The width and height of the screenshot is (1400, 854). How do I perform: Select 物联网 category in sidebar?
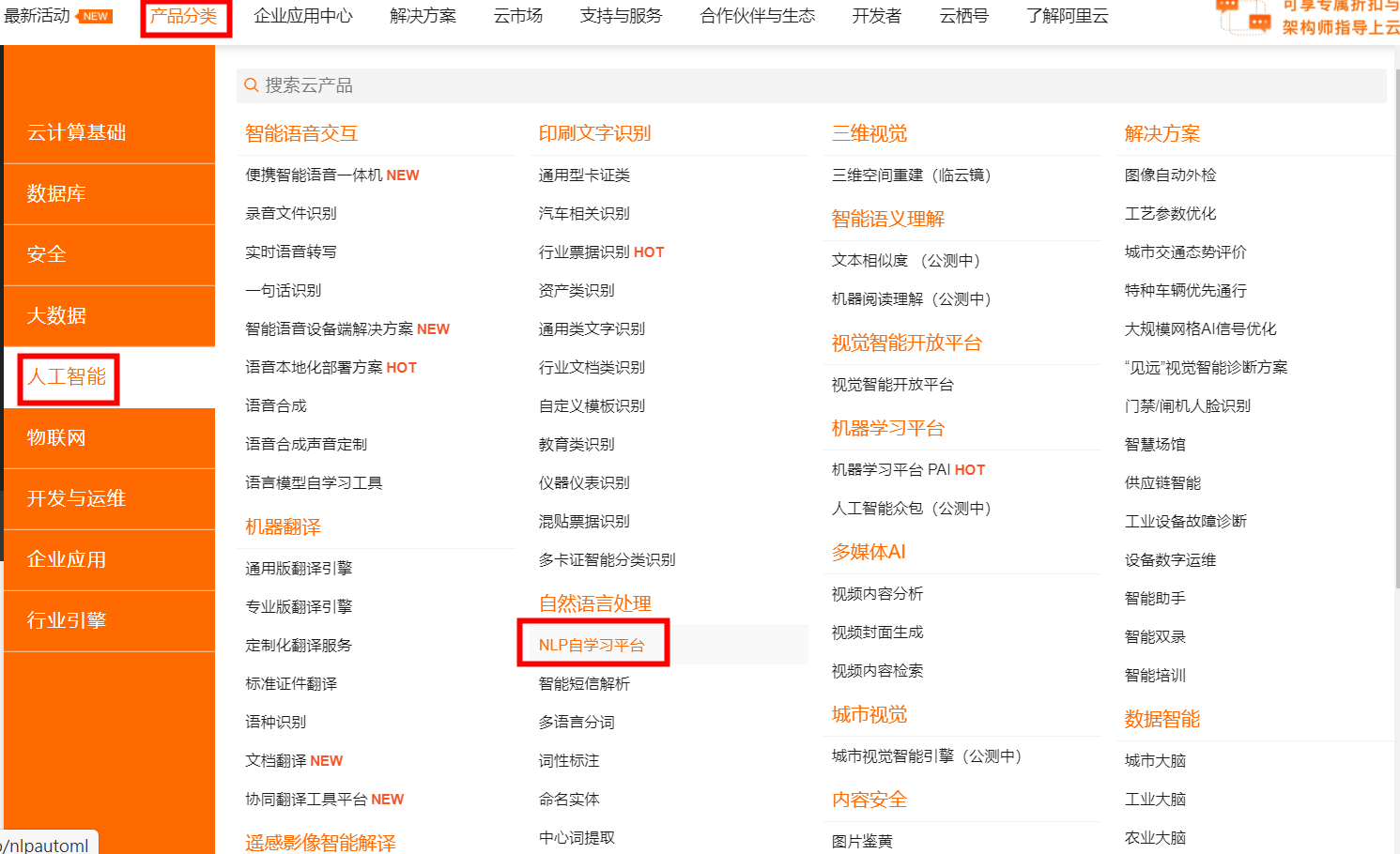pyautogui.click(x=109, y=437)
